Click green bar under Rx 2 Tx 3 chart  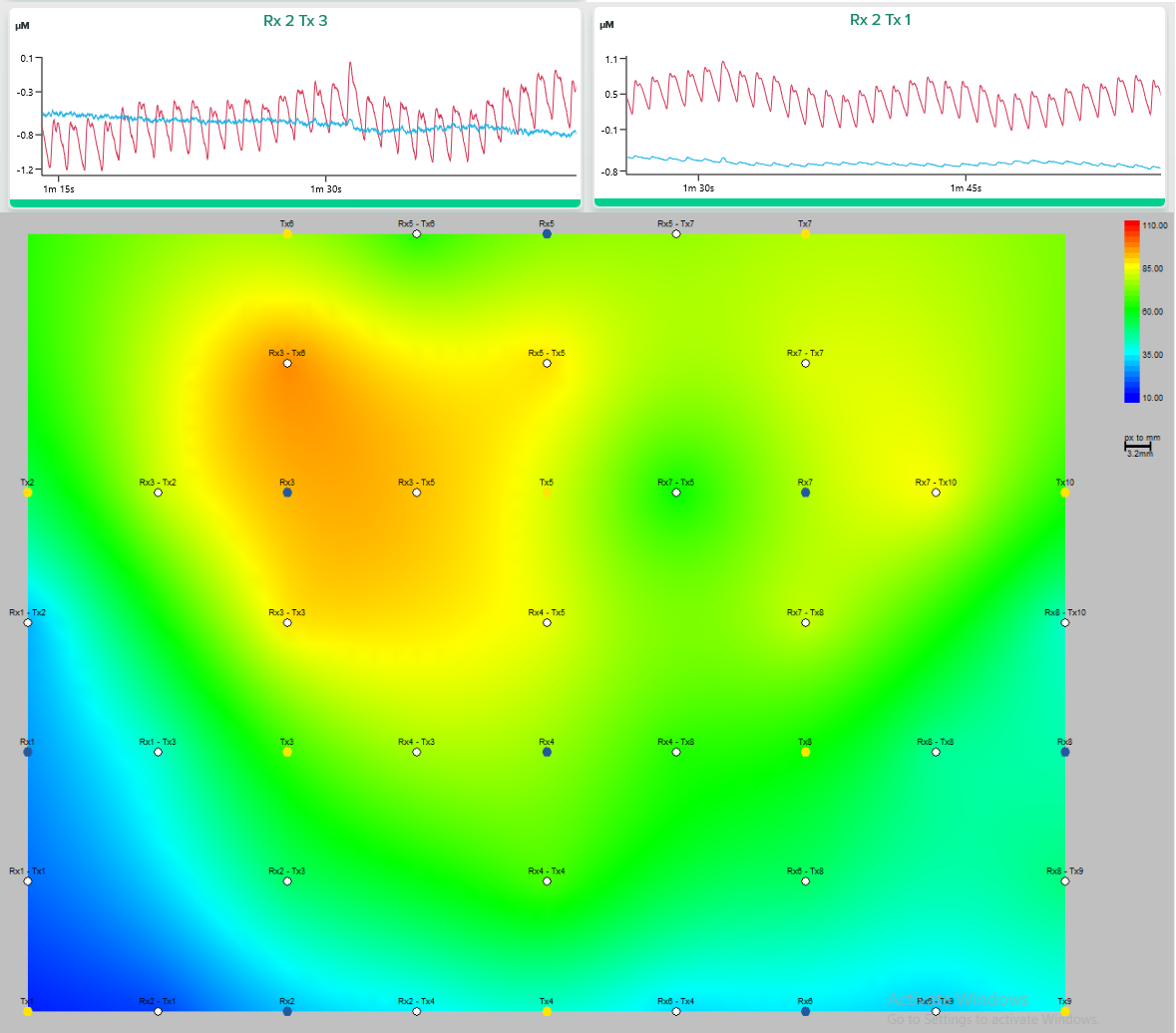pyautogui.click(x=295, y=203)
